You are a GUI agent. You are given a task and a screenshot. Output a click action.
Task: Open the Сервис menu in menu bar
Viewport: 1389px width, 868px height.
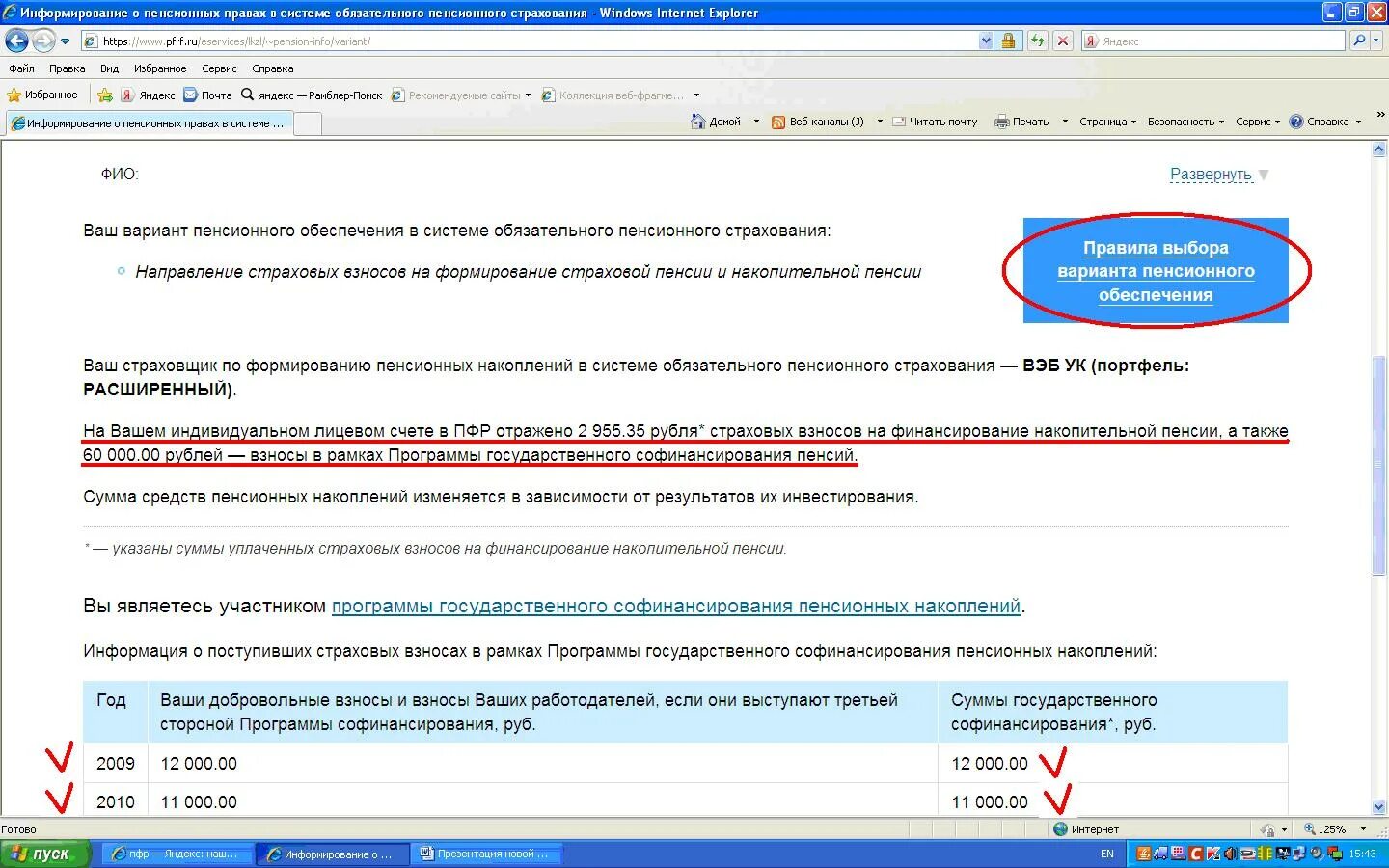pyautogui.click(x=219, y=68)
